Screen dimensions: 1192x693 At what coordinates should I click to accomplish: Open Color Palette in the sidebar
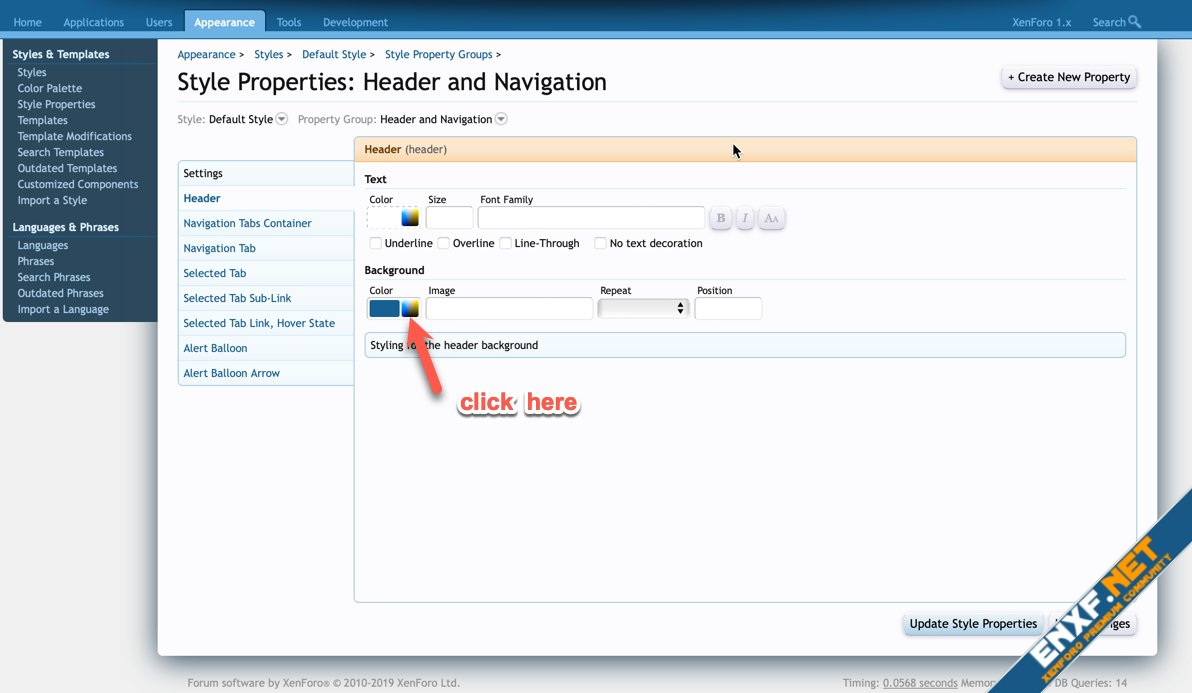50,88
